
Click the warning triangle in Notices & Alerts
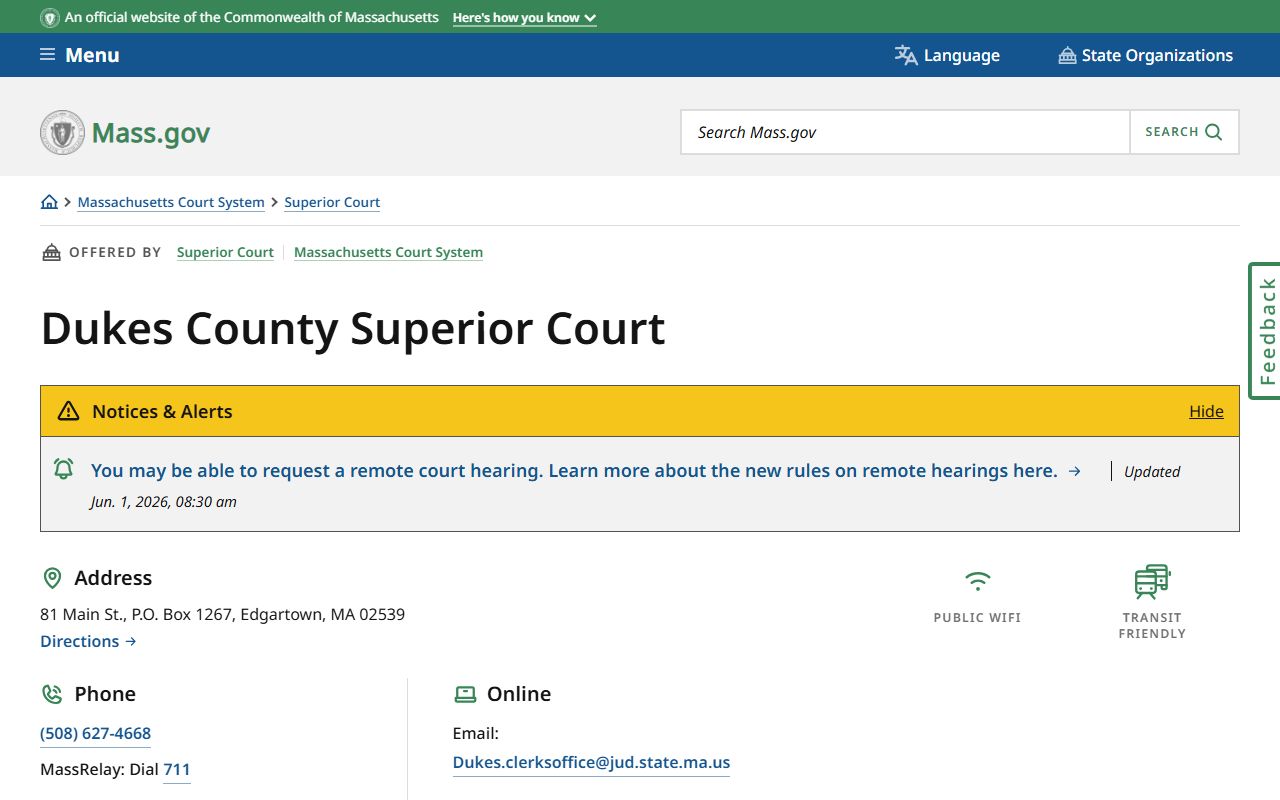tap(68, 411)
